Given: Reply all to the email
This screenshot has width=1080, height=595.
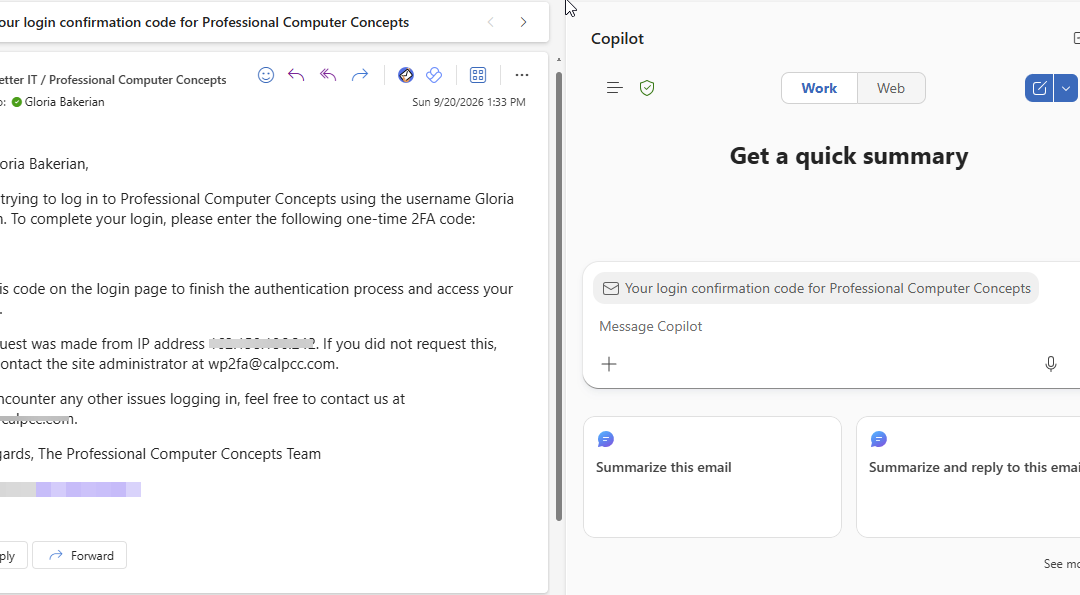Looking at the screenshot, I should tap(328, 75).
